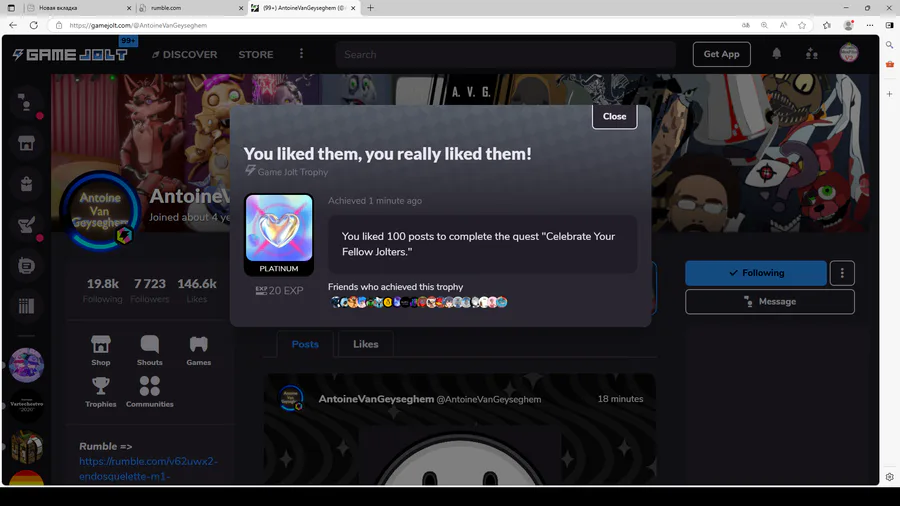Viewport: 900px width, 506px height.
Task: Click the Platinum heart trophy image
Action: (279, 228)
